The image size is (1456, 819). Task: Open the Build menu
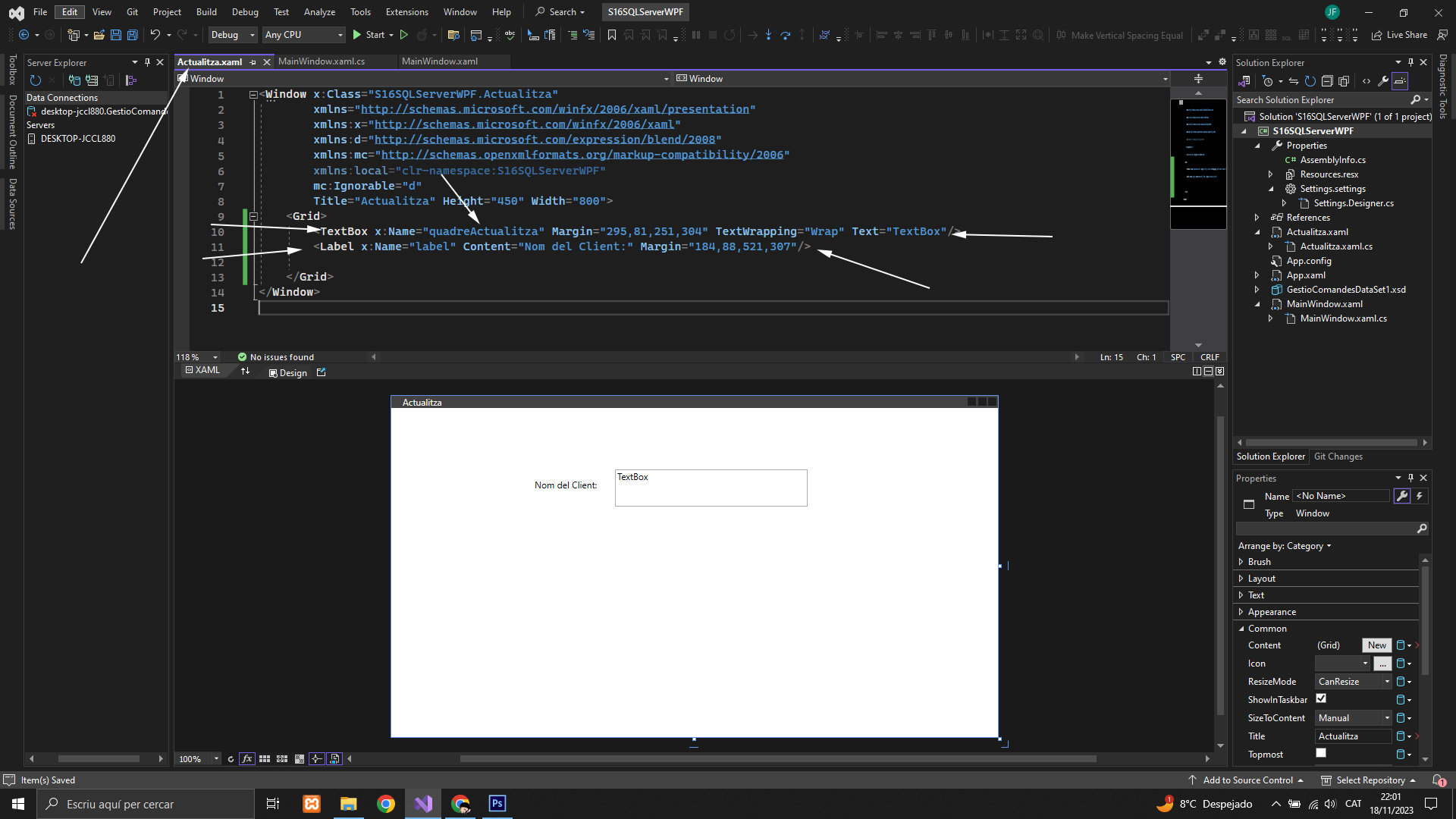point(206,11)
